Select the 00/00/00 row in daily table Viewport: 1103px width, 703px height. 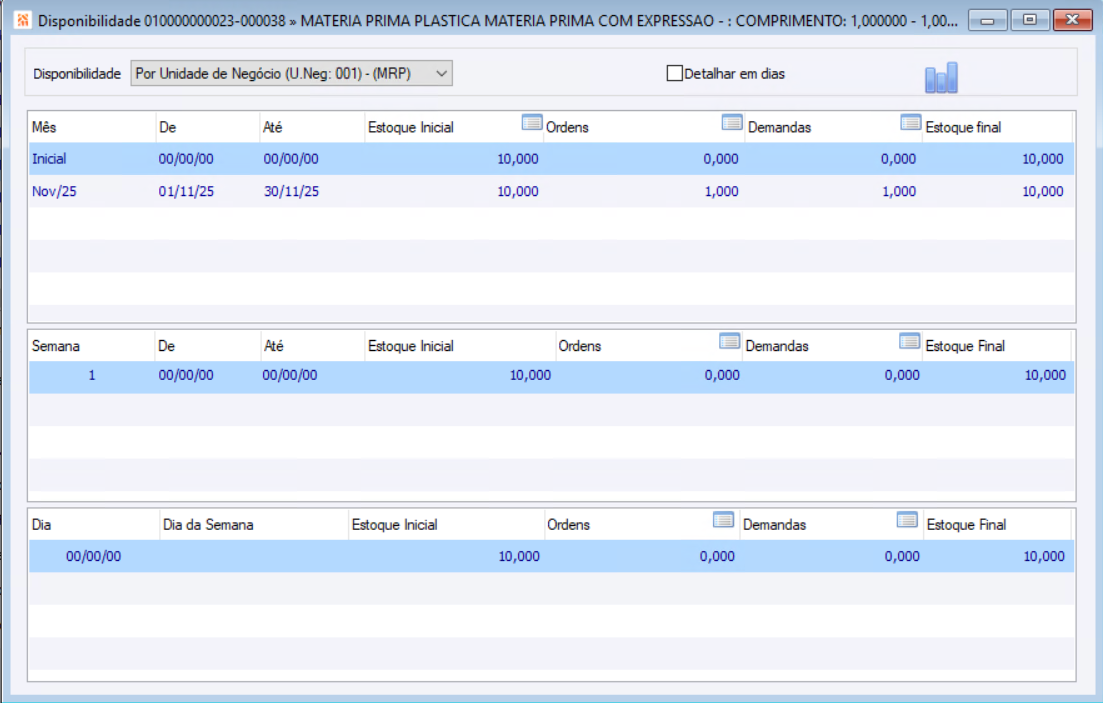click(x=551, y=556)
